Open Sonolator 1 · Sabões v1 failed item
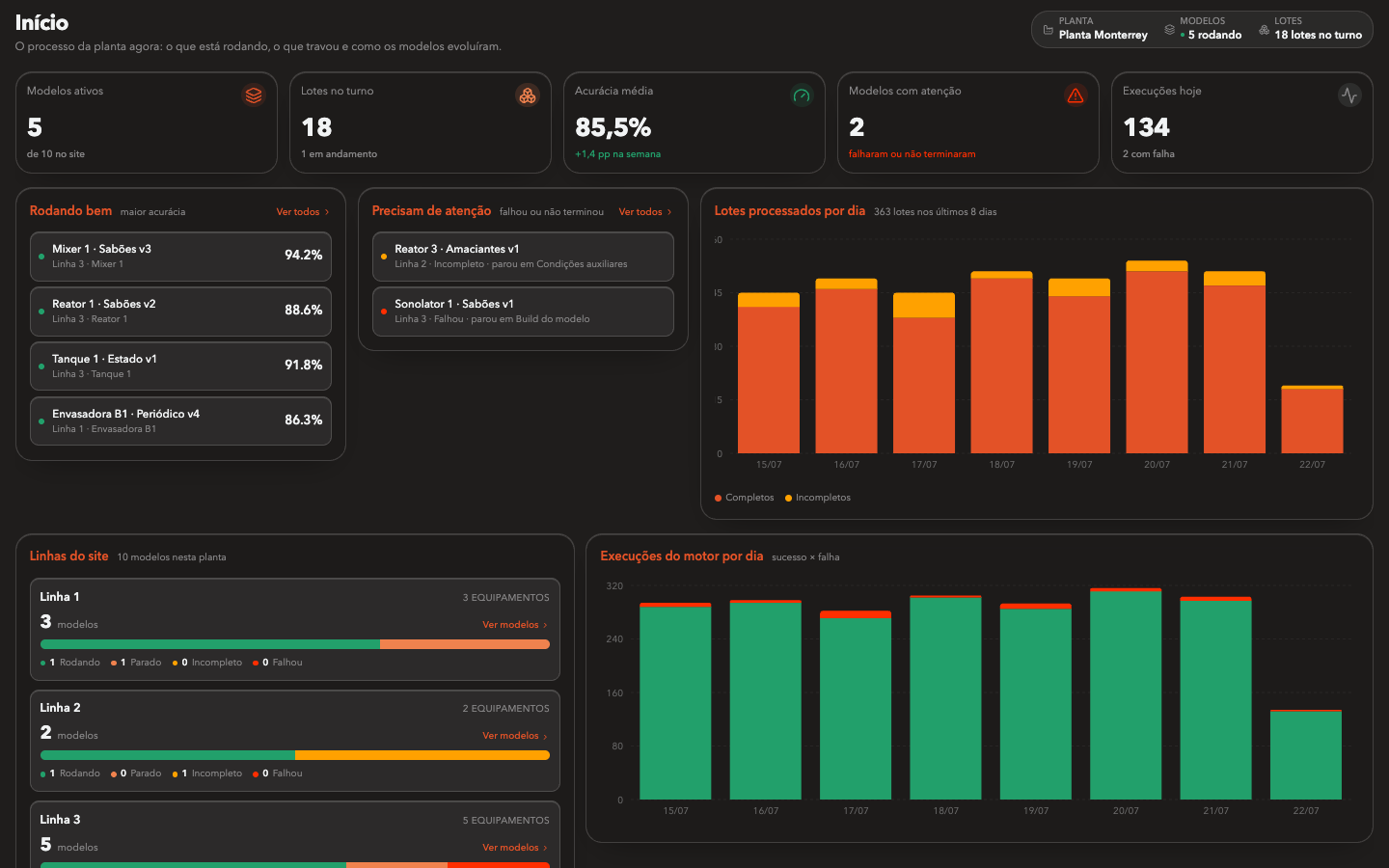 pos(523,312)
